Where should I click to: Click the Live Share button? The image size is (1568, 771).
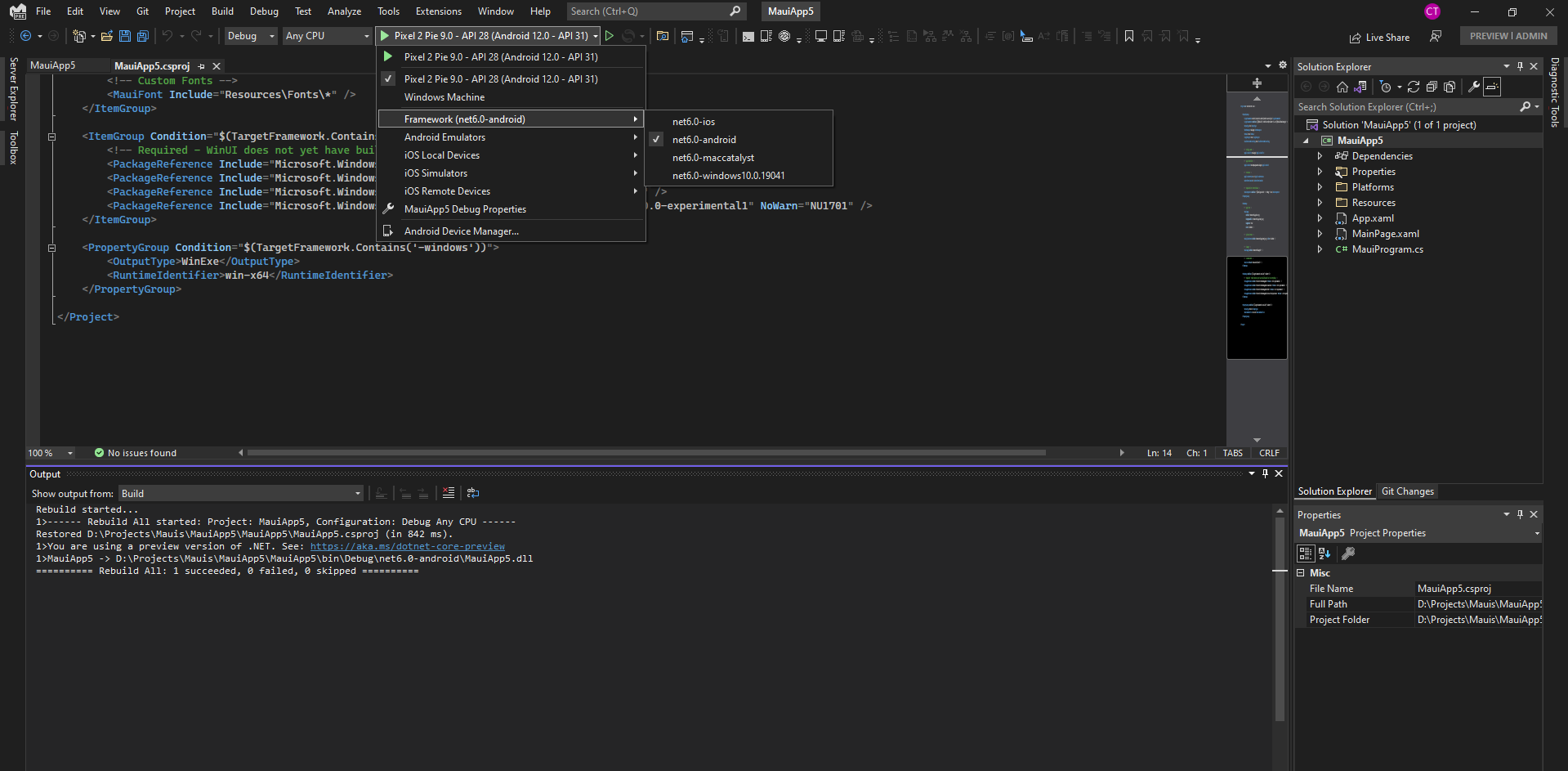click(x=1379, y=38)
